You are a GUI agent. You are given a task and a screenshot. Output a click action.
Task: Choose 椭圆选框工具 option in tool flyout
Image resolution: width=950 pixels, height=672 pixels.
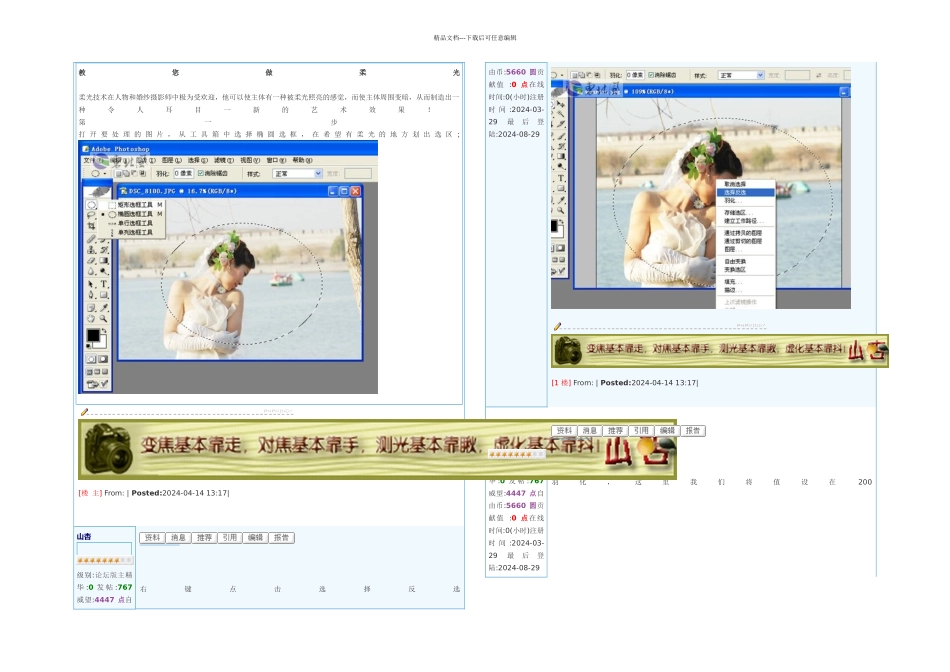134,214
